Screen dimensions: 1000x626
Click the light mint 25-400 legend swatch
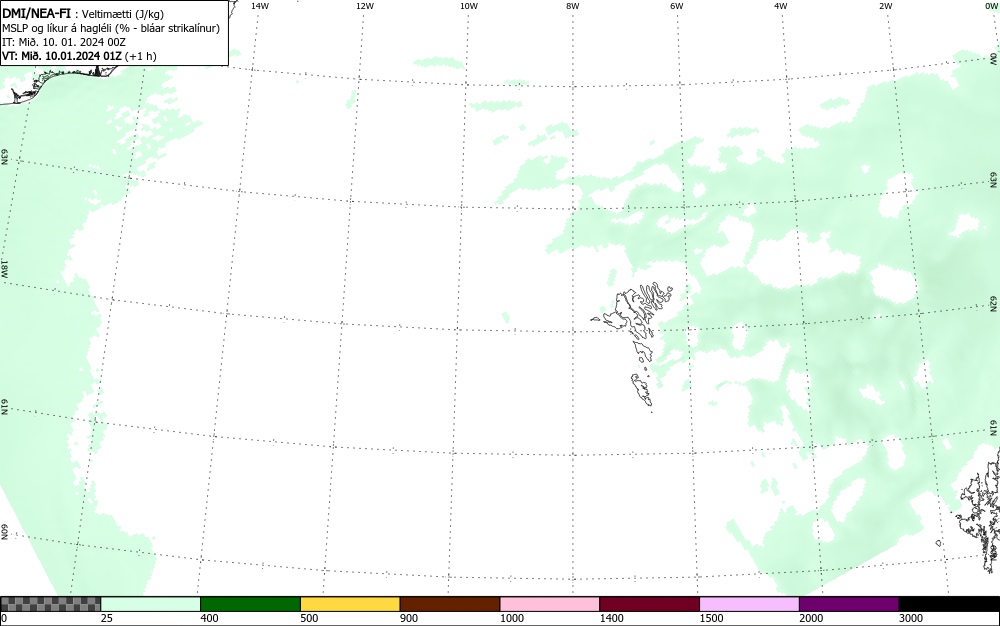pyautogui.click(x=151, y=604)
